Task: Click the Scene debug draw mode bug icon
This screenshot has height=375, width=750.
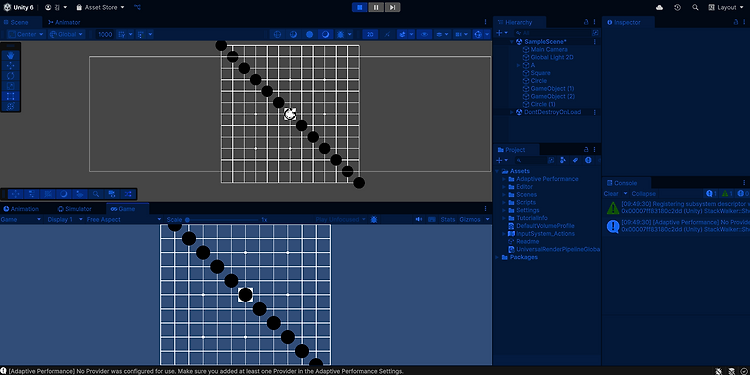Action: tap(341, 34)
